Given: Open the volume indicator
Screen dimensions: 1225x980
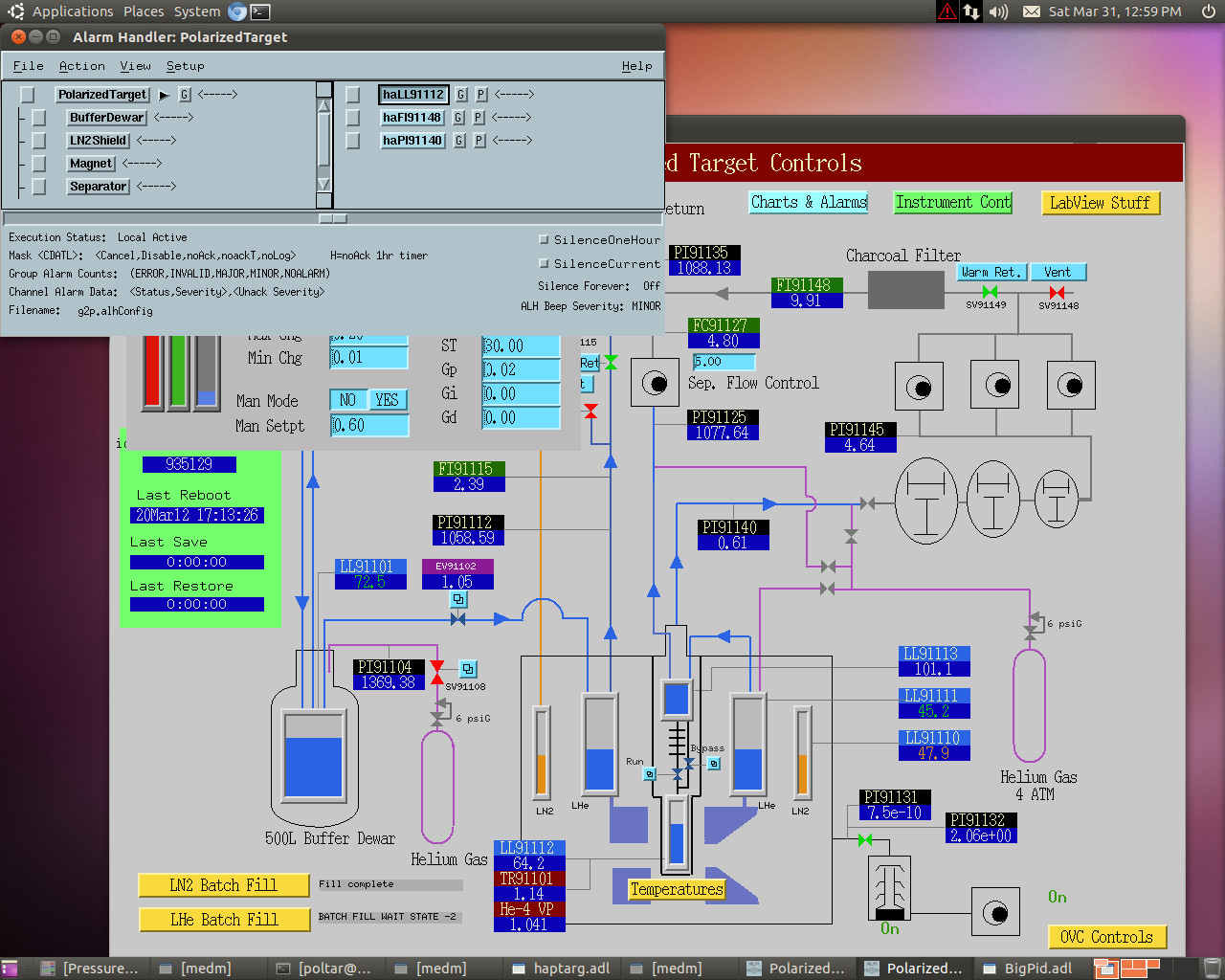Looking at the screenshot, I should tap(998, 11).
